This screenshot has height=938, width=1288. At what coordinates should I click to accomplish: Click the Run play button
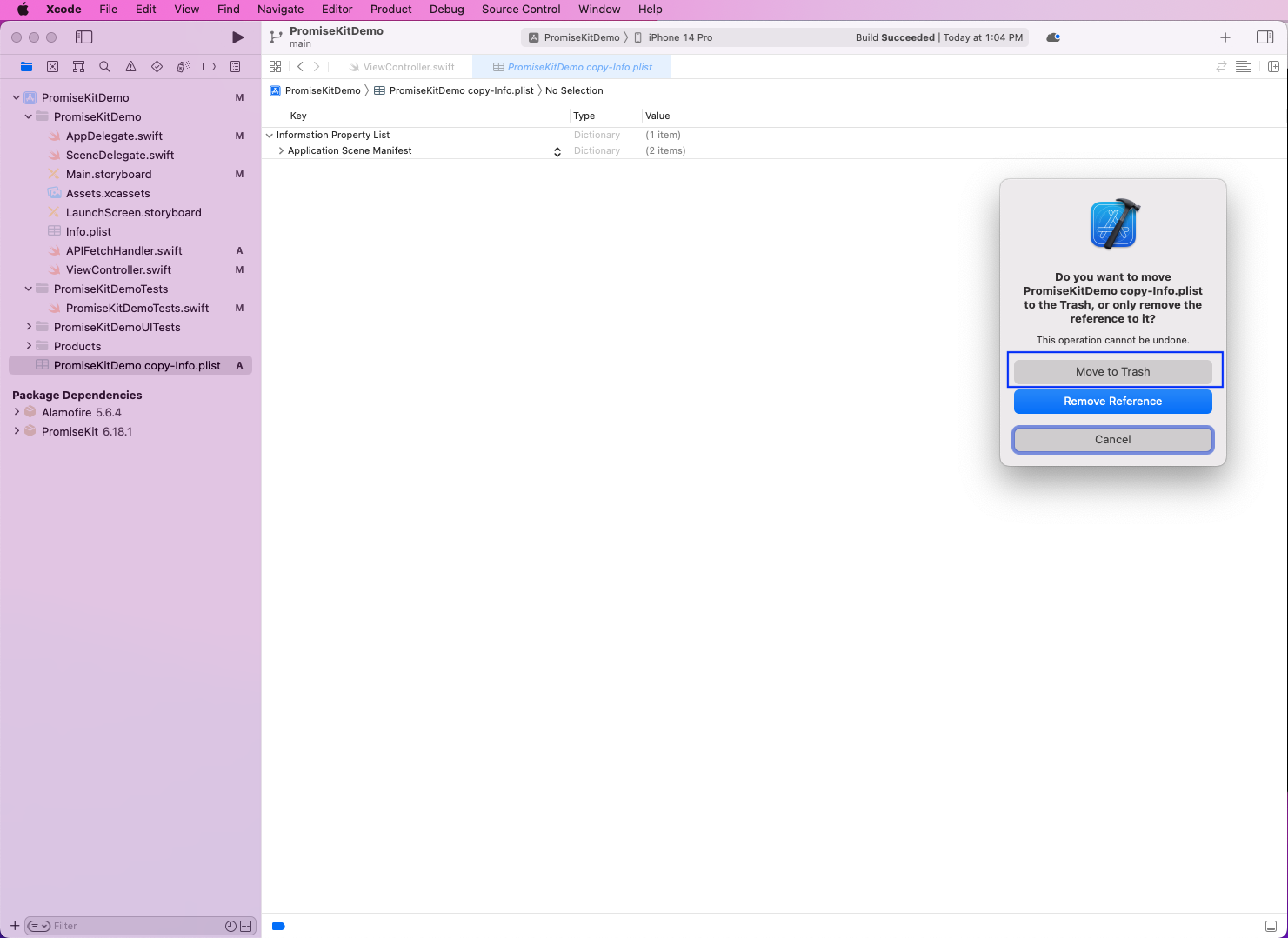[x=237, y=37]
